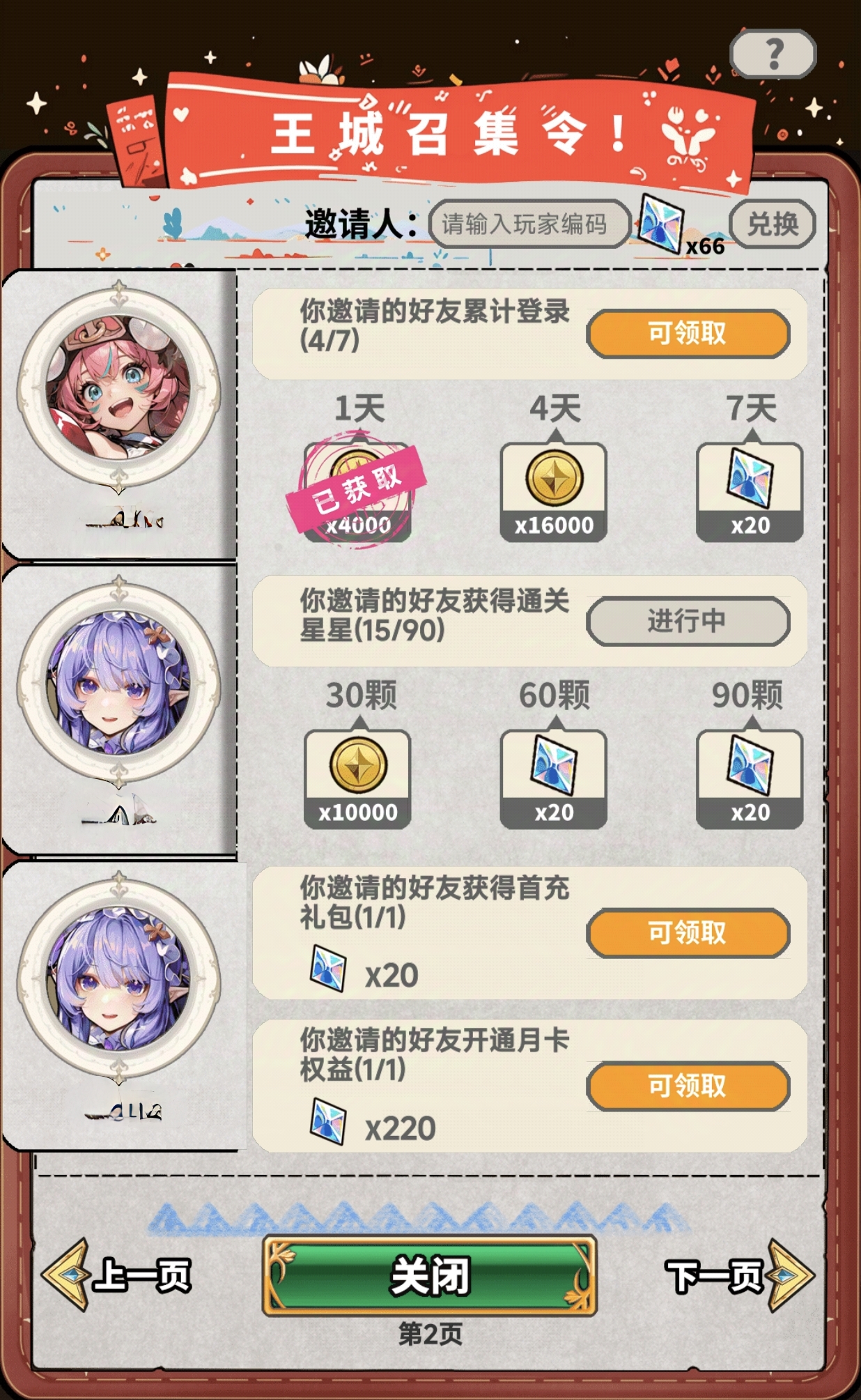
Task: Tap the 7-day crystal x20 reward icon
Action: click(750, 492)
